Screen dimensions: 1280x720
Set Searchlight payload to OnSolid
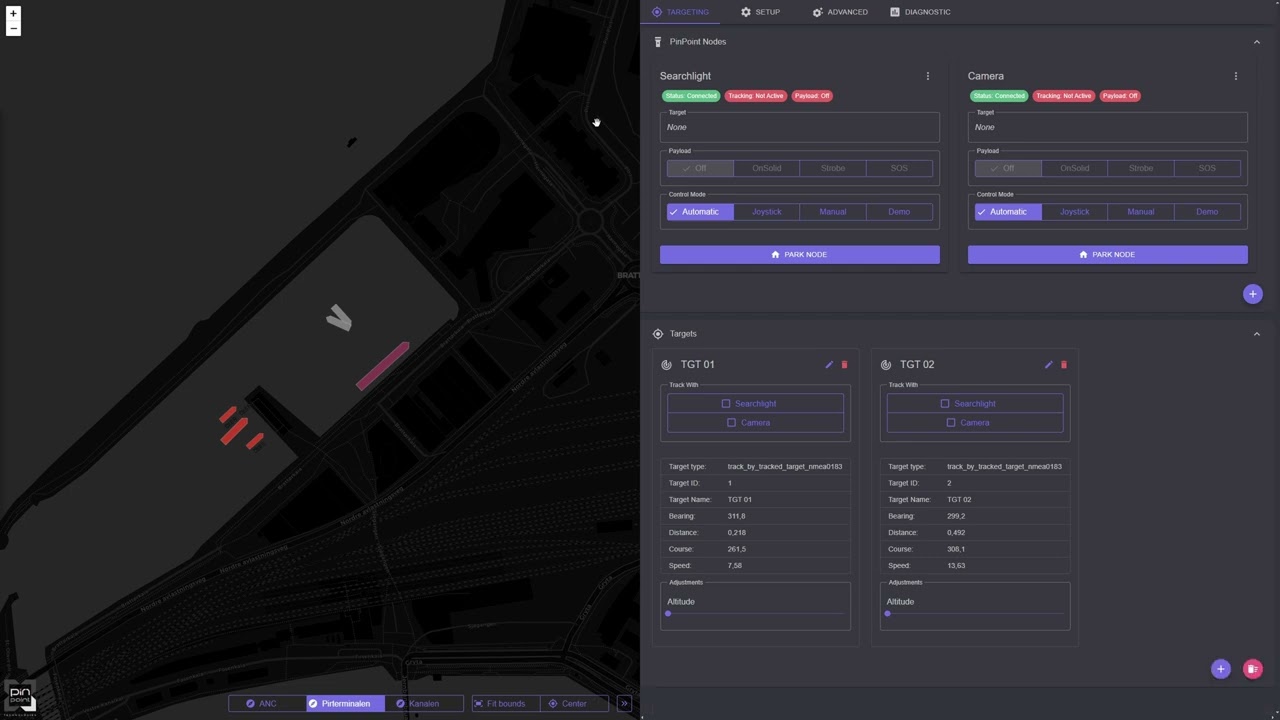(x=767, y=169)
